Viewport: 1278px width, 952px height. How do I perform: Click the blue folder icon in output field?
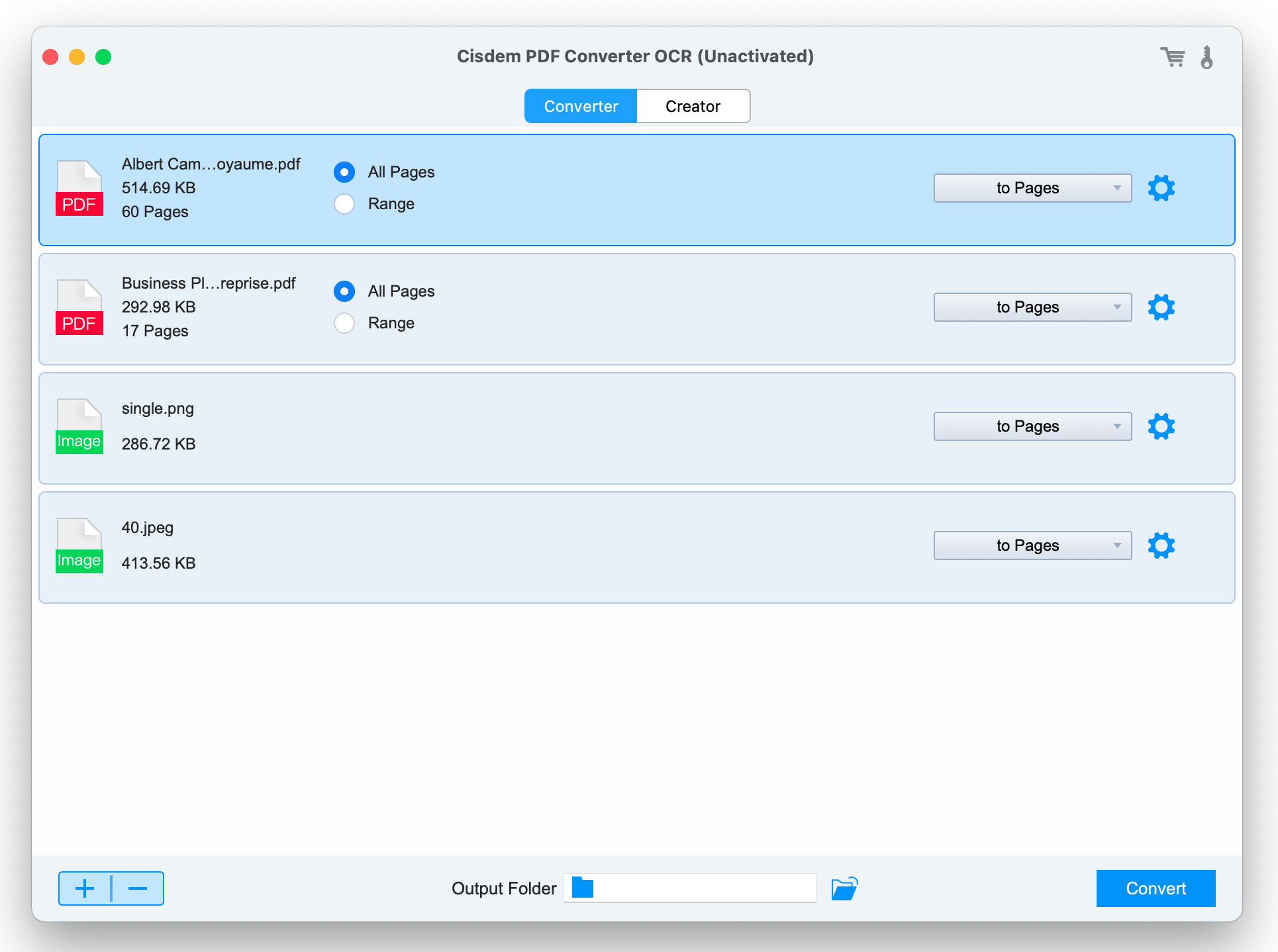(x=583, y=888)
